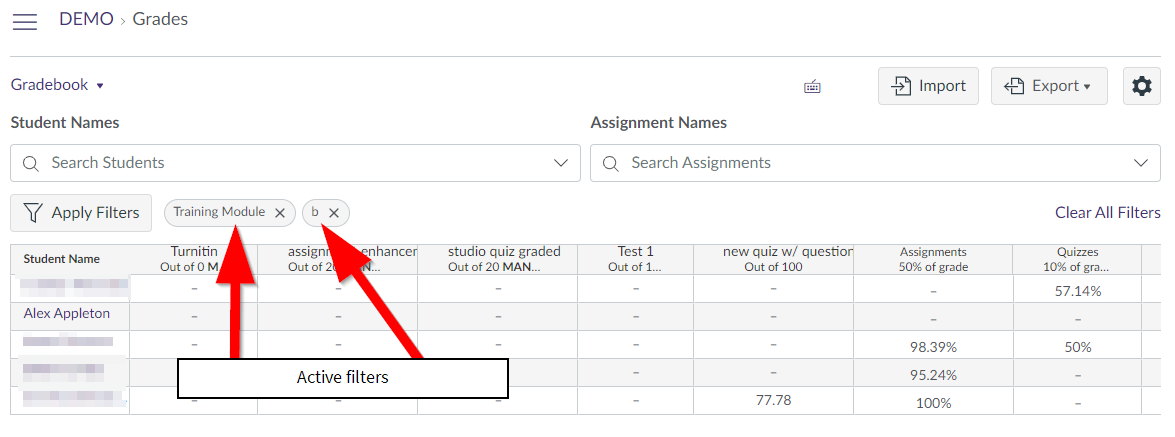Screen dimensions: 1175x437
Task: Click Clear All Filters link
Action: (x=1108, y=213)
